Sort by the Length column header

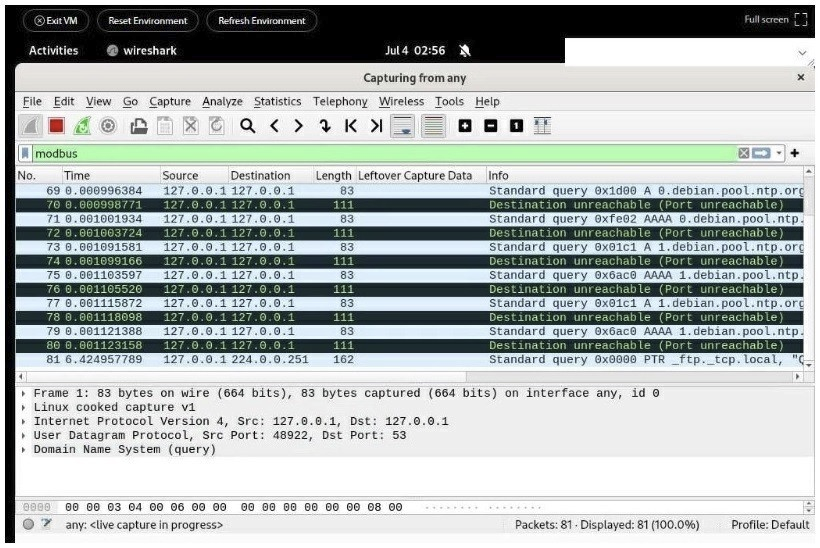click(334, 176)
